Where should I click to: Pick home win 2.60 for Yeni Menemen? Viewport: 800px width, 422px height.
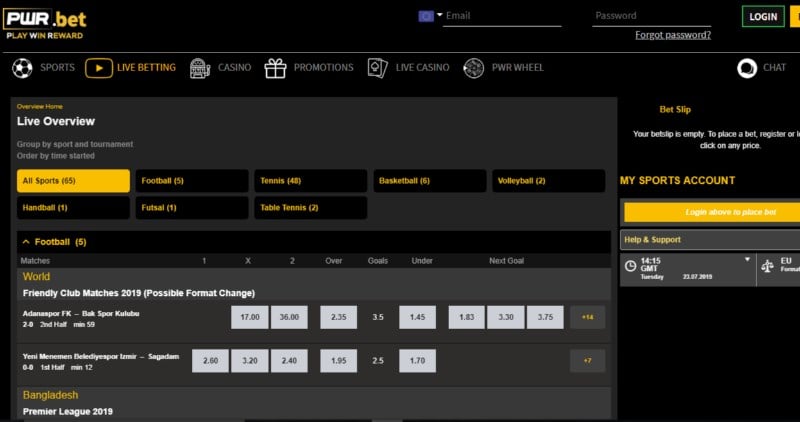[x=210, y=361]
